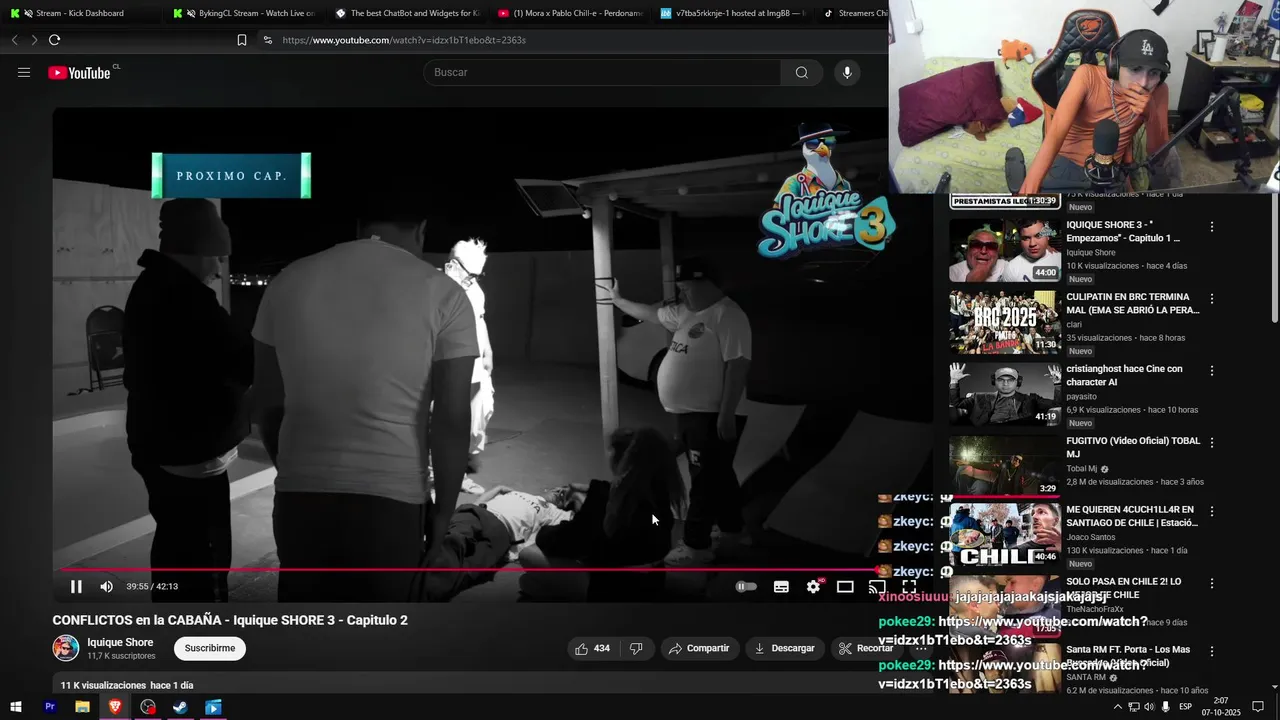Open options menu for cristianghost video
The width and height of the screenshot is (1280, 720).
1212,371
